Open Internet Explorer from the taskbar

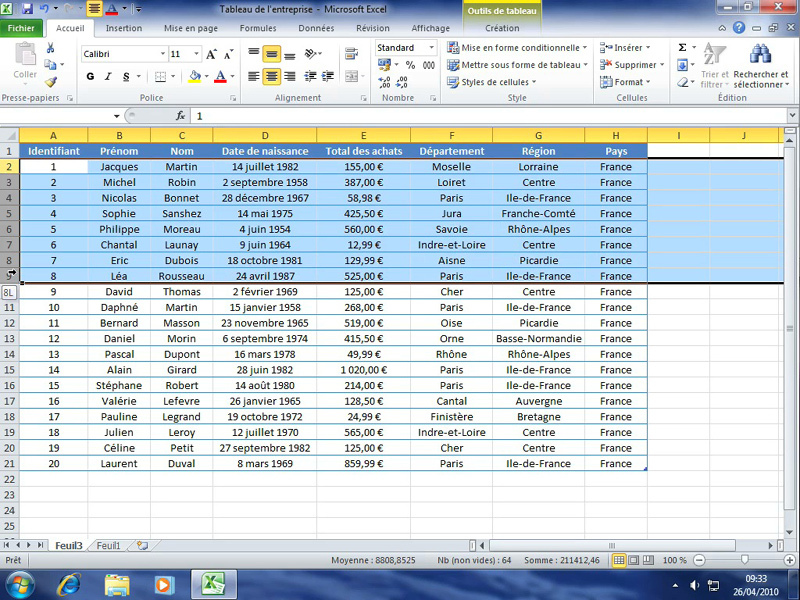(69, 584)
